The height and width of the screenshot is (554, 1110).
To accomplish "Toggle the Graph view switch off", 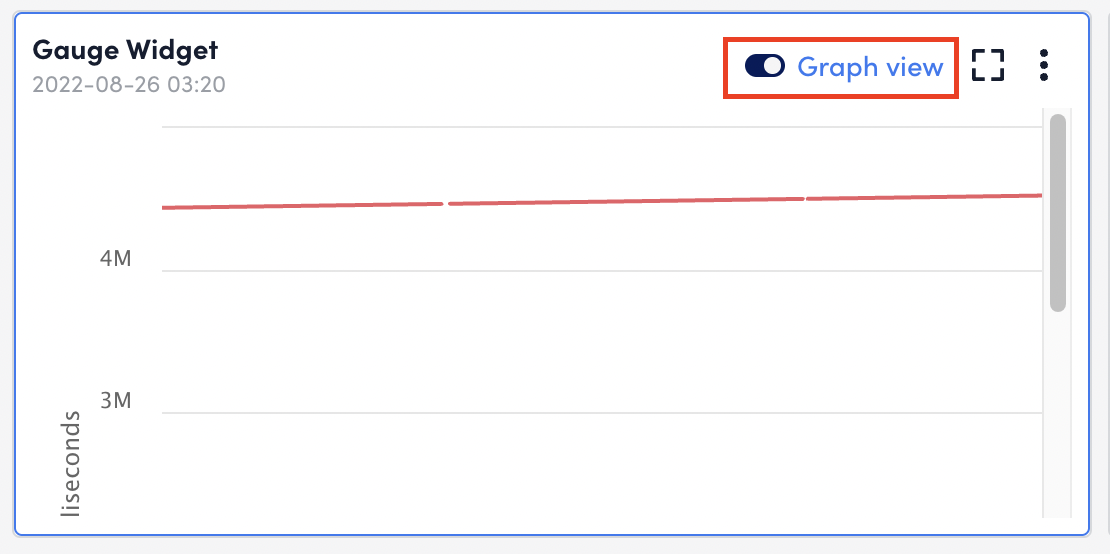I will click(765, 66).
